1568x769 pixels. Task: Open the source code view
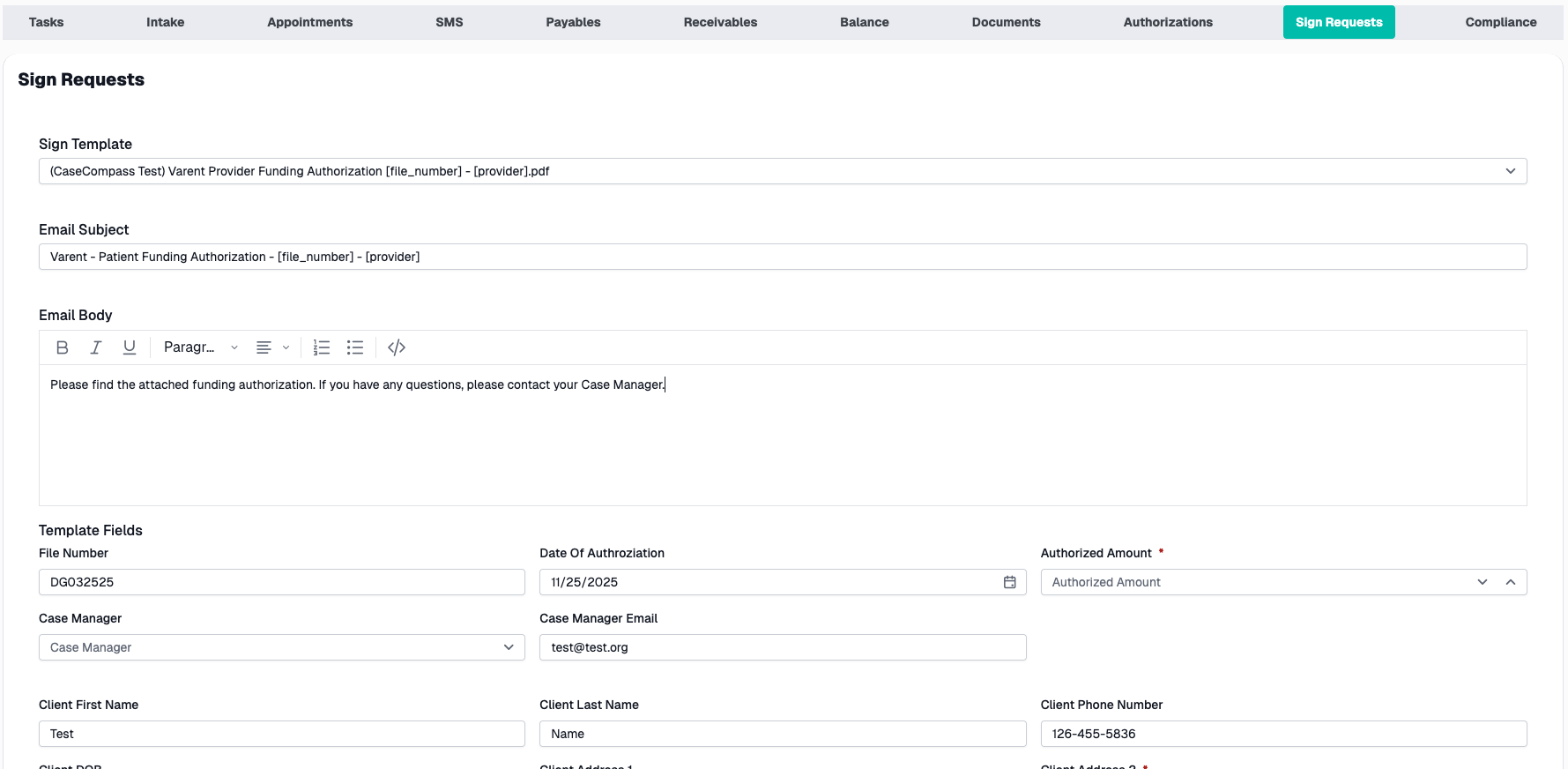coord(397,347)
